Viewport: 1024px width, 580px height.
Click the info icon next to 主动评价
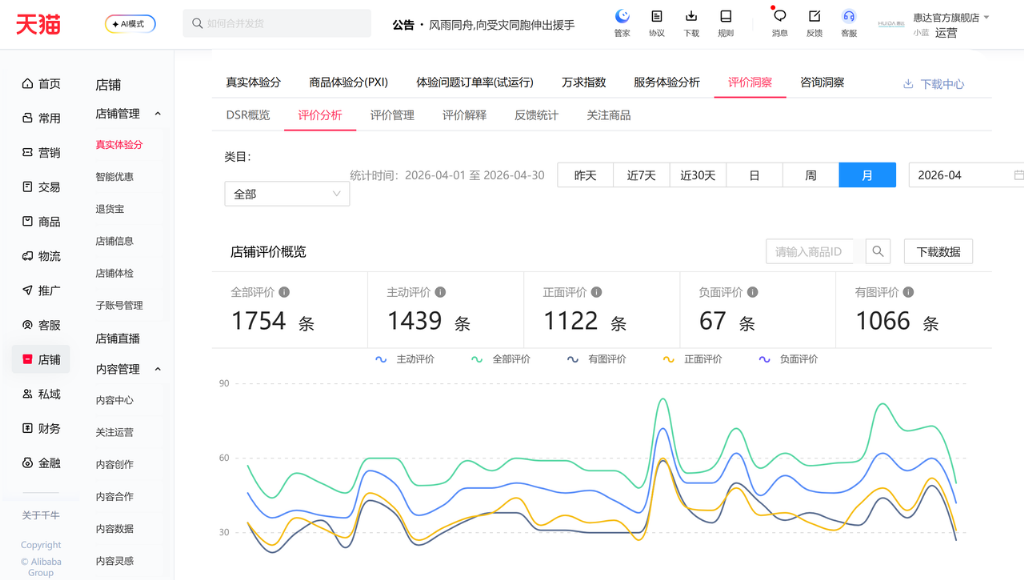click(x=440, y=292)
